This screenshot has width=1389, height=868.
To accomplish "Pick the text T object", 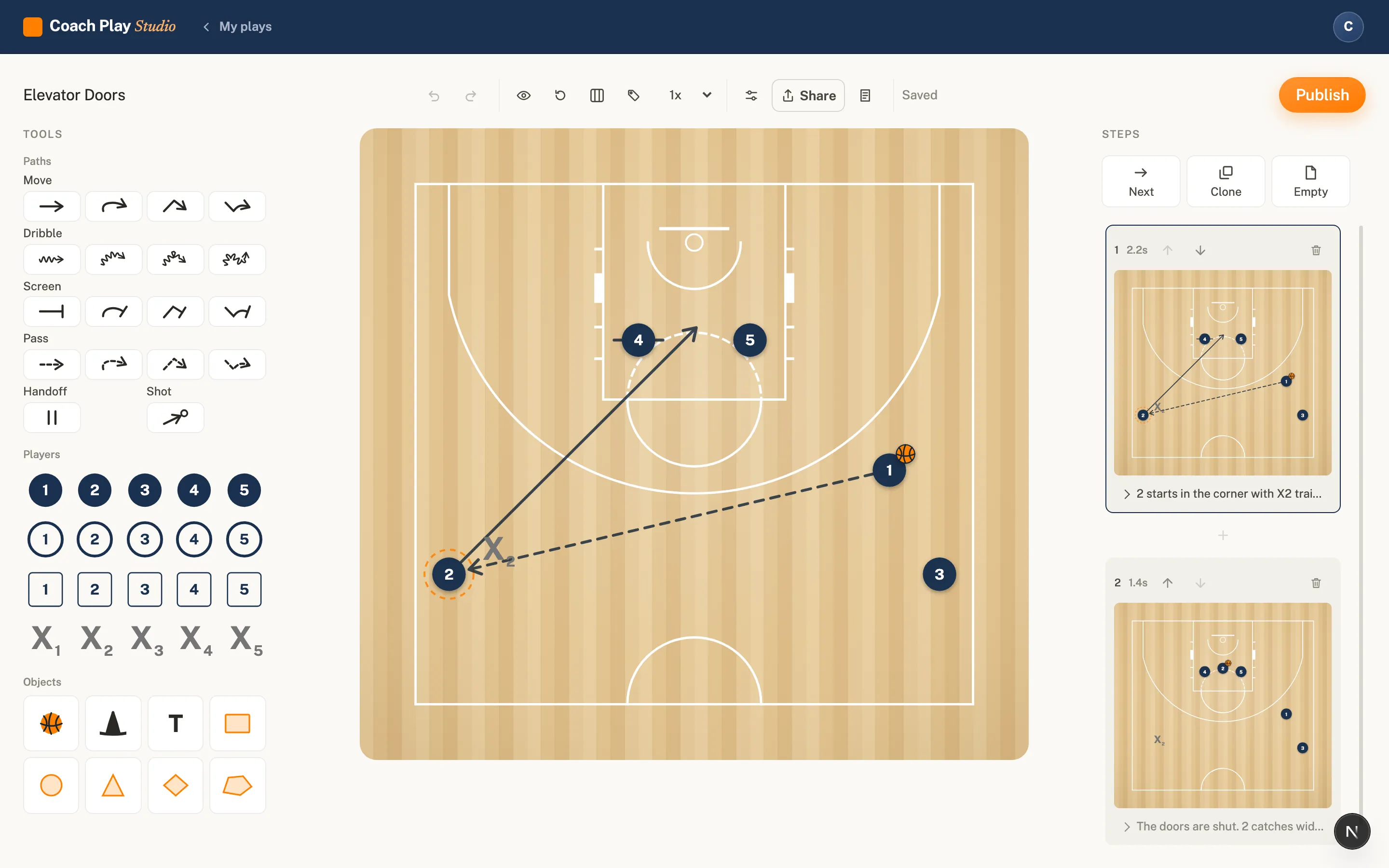I will tap(175, 723).
